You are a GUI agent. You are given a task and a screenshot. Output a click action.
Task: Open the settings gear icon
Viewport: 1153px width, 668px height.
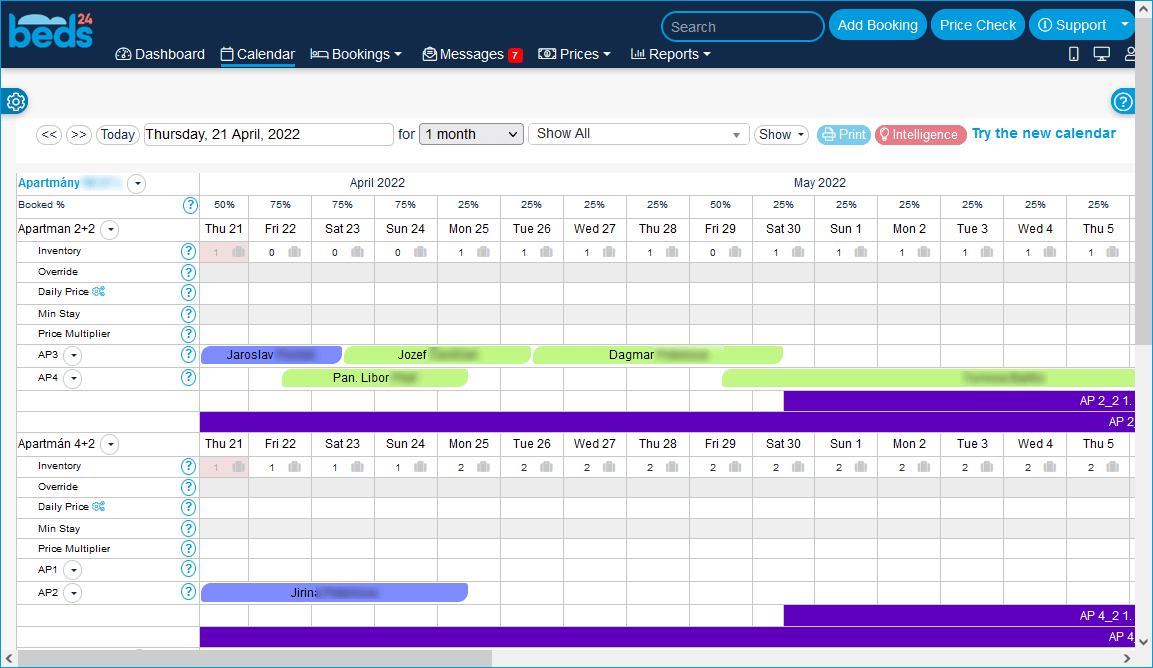(x=15, y=102)
